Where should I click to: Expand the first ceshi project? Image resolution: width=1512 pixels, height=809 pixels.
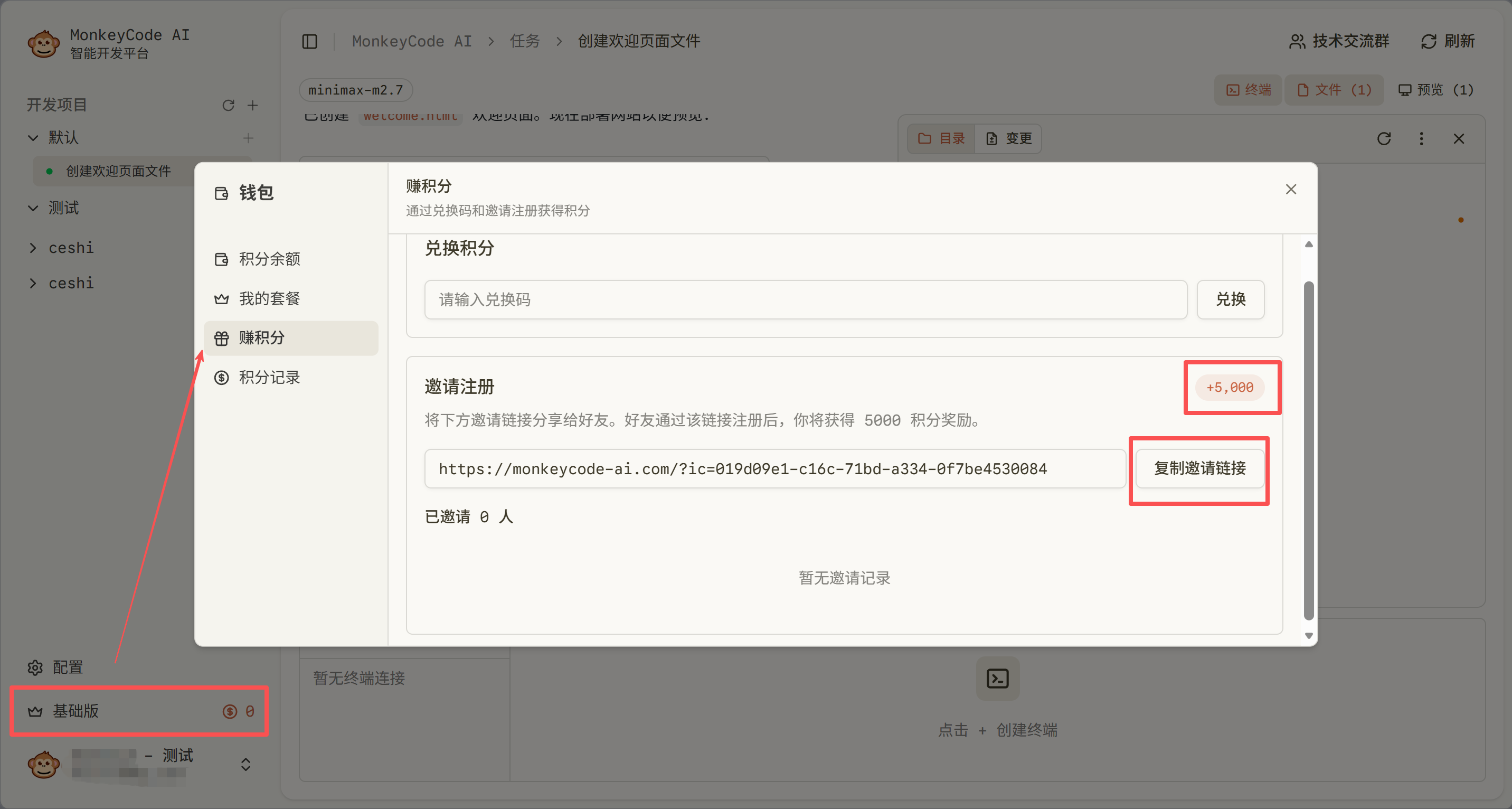[33, 248]
